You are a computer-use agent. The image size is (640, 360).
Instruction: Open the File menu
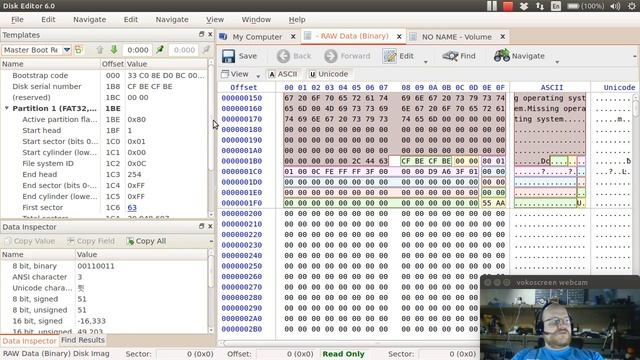pyautogui.click(x=17, y=20)
